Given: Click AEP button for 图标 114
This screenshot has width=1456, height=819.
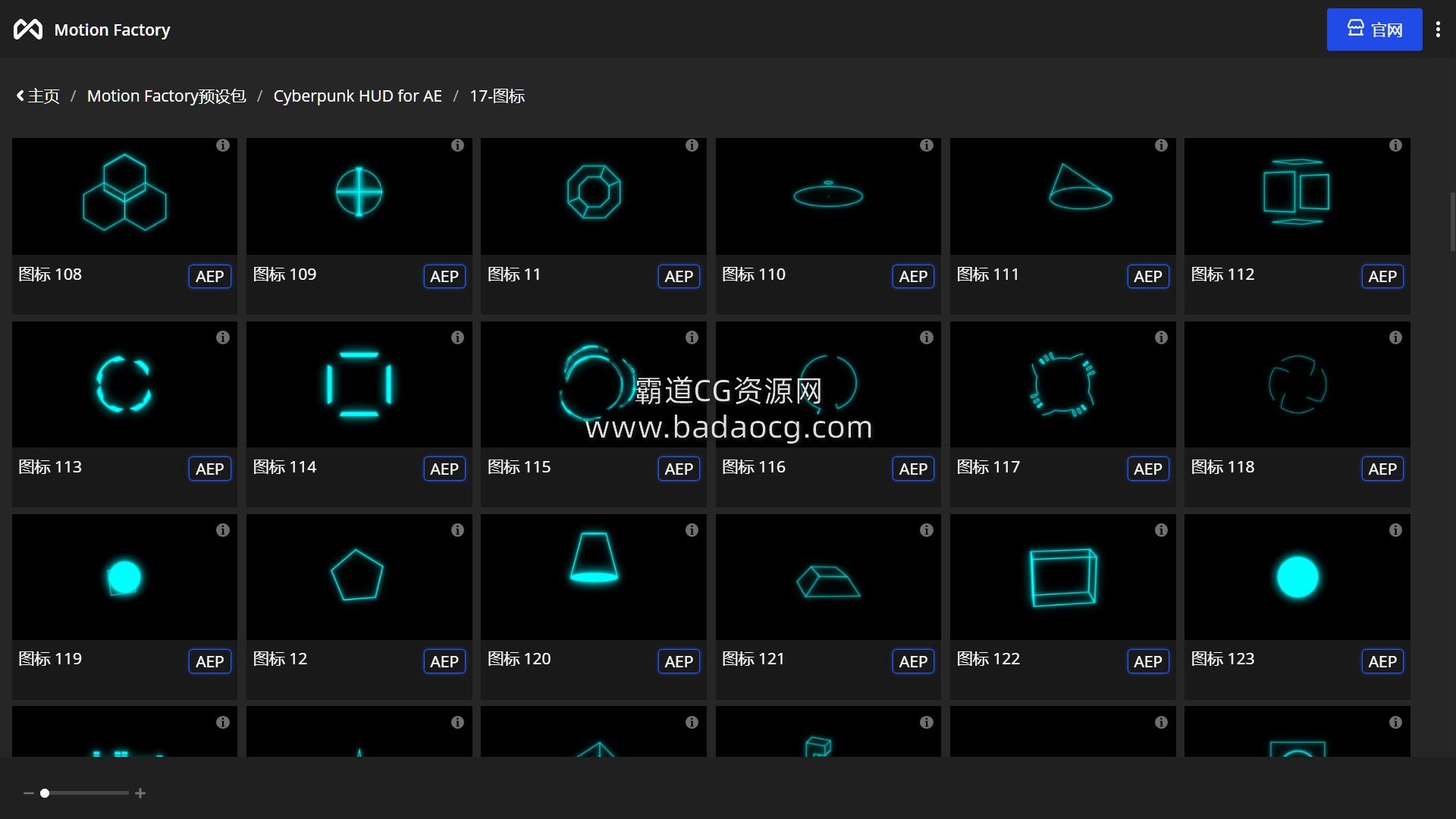Looking at the screenshot, I should tap(444, 469).
